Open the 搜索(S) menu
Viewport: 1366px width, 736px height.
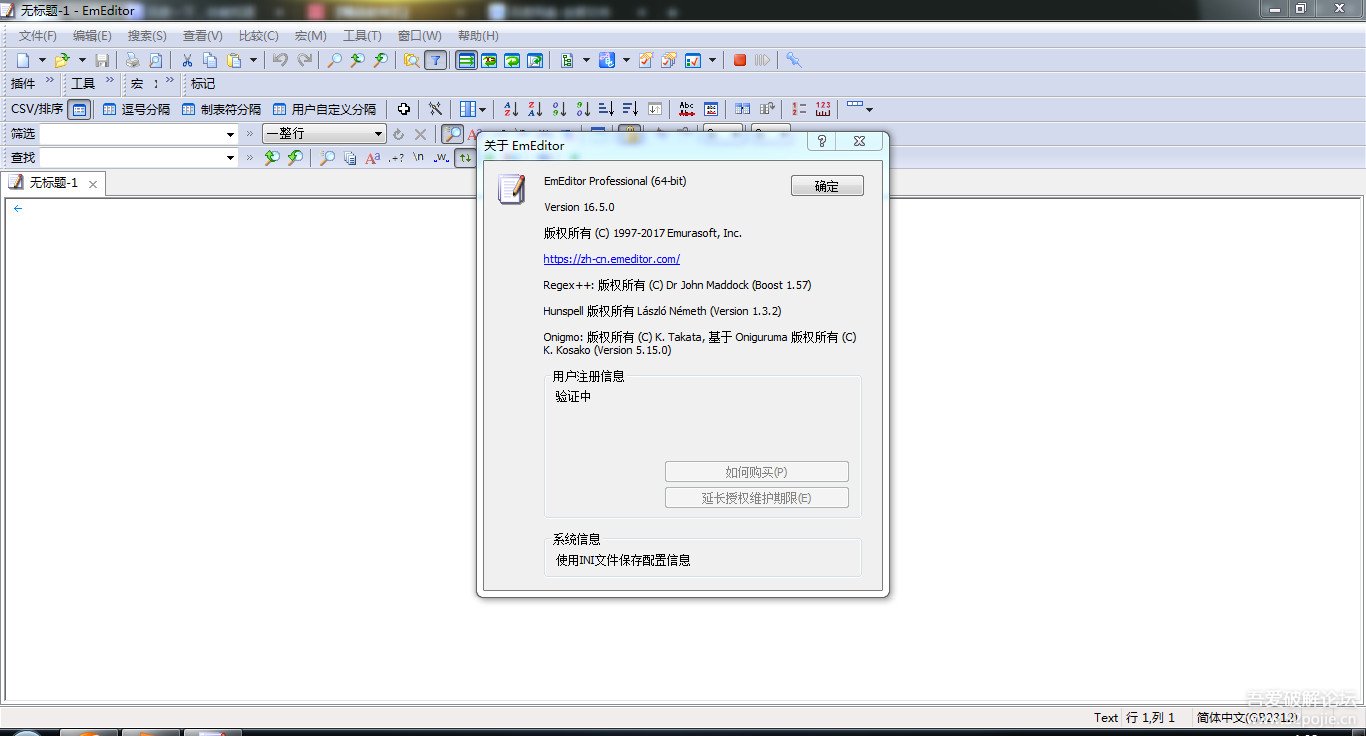click(x=147, y=35)
